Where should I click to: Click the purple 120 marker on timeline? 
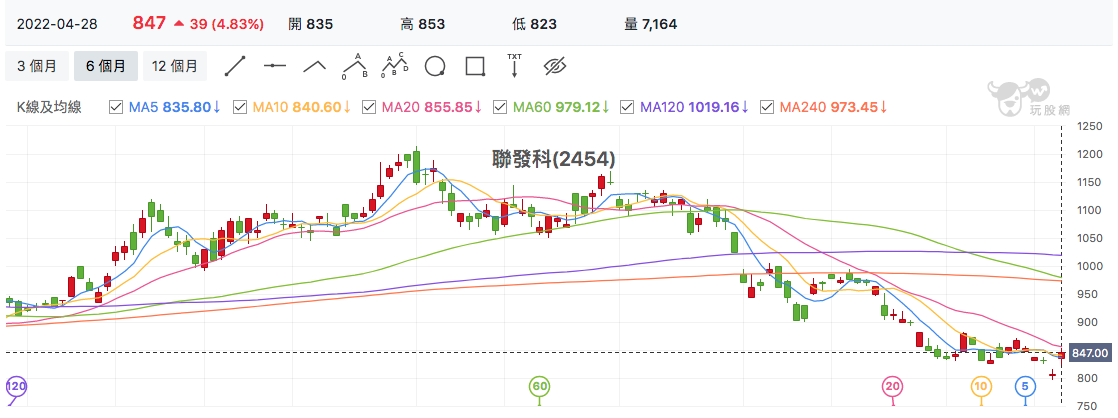pos(16,387)
